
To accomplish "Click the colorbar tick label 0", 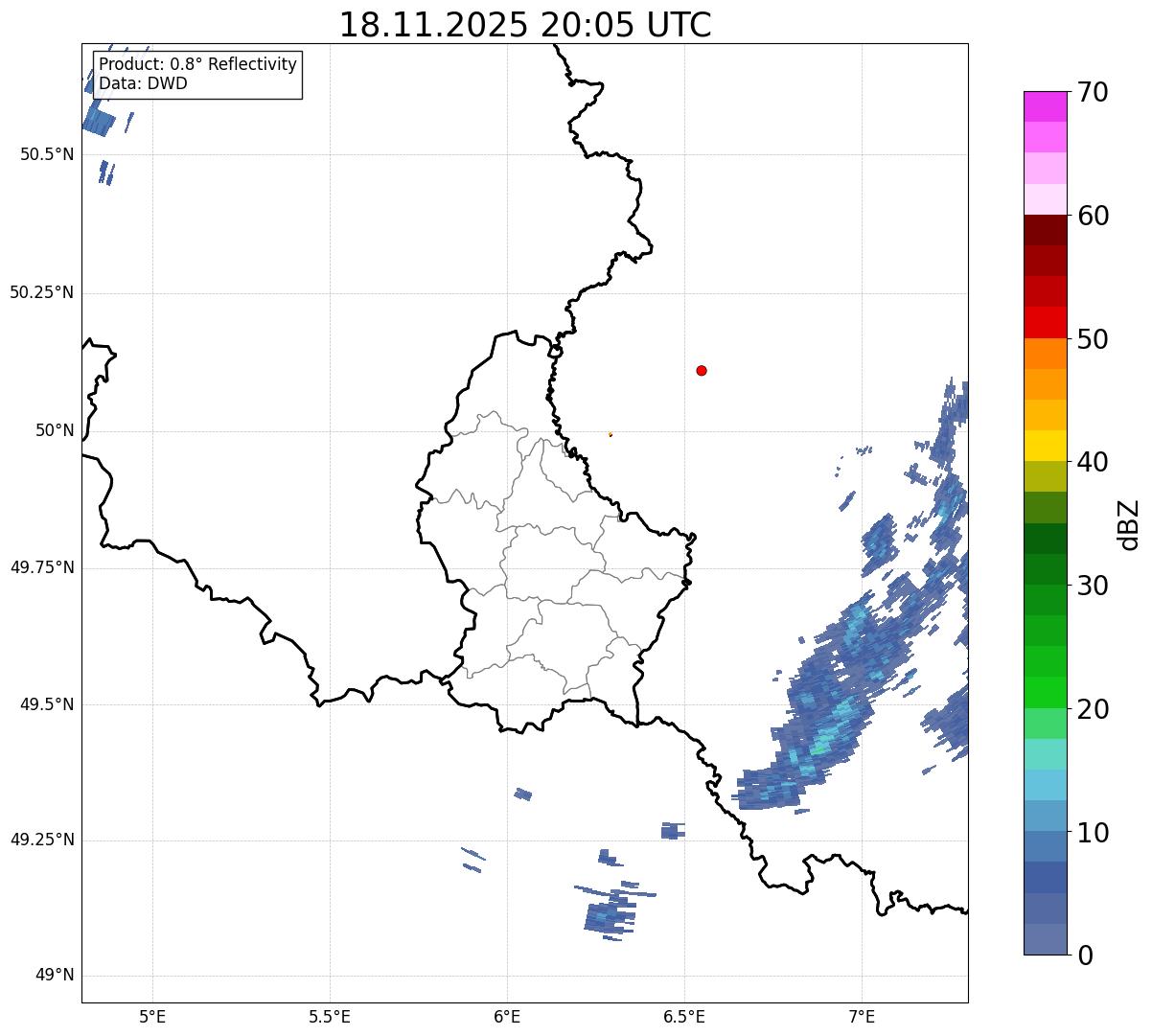I will [1084, 955].
